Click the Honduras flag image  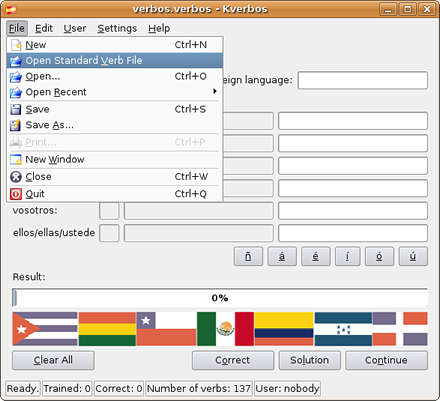(343, 329)
